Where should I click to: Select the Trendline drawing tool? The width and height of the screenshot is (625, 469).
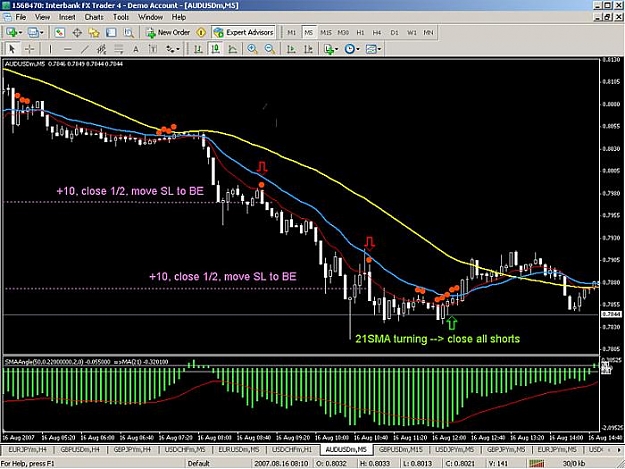click(85, 49)
